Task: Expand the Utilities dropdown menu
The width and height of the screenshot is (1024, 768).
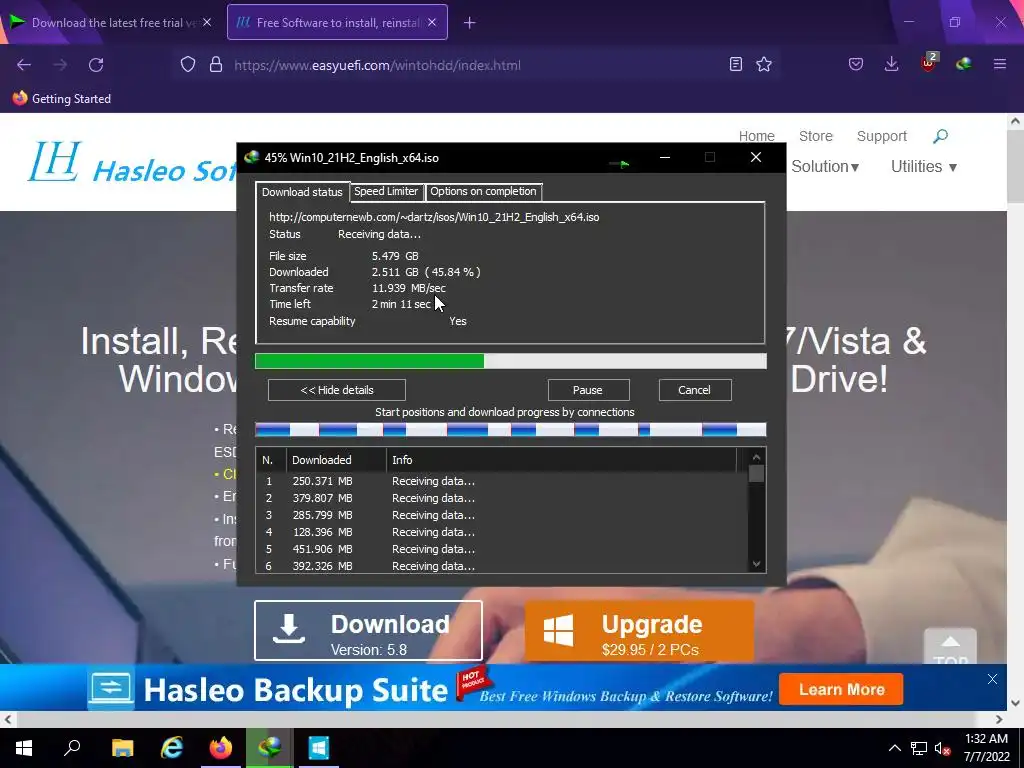Action: (923, 167)
